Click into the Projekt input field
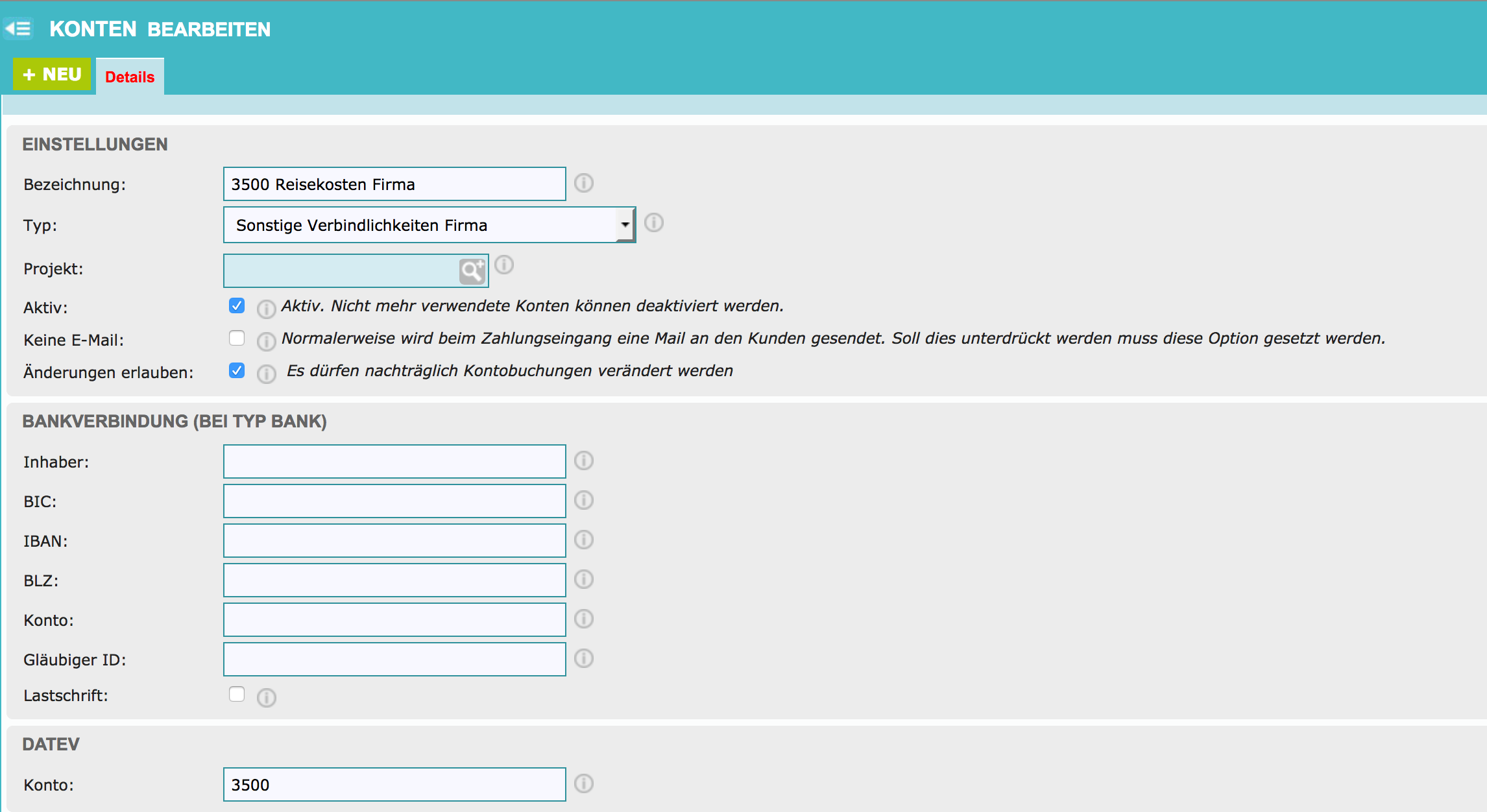Screen dimensions: 1487x812 tap(341, 271)
